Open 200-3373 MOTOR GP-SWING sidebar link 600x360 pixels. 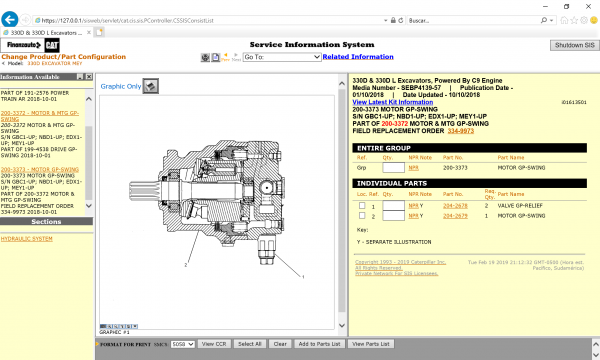point(40,169)
